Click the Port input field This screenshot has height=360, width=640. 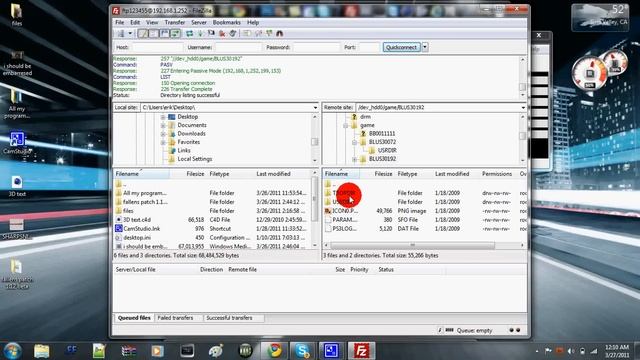(369, 47)
